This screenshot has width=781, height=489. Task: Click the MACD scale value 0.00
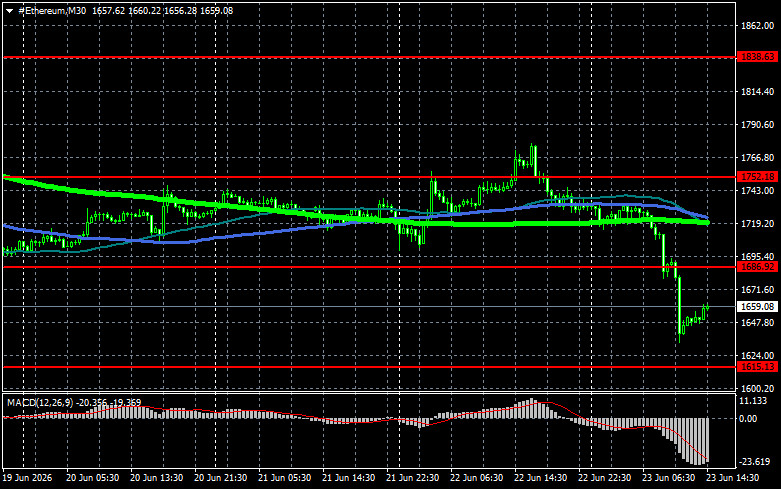coord(749,419)
